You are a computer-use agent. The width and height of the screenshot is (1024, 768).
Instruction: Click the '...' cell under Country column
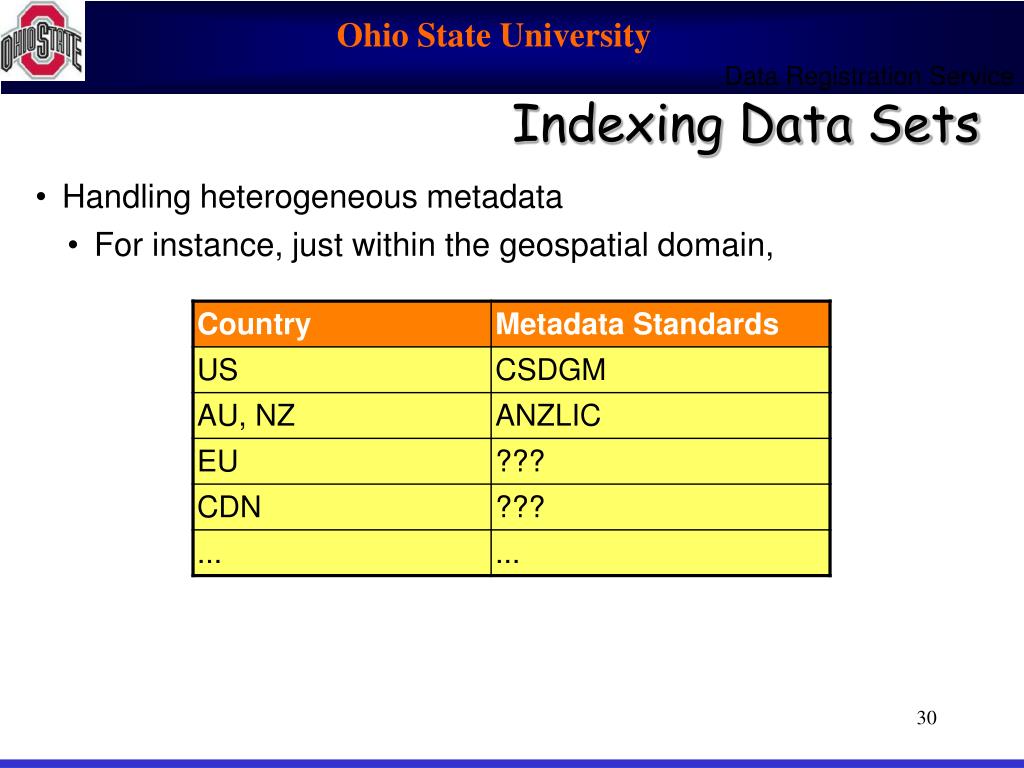(342, 552)
